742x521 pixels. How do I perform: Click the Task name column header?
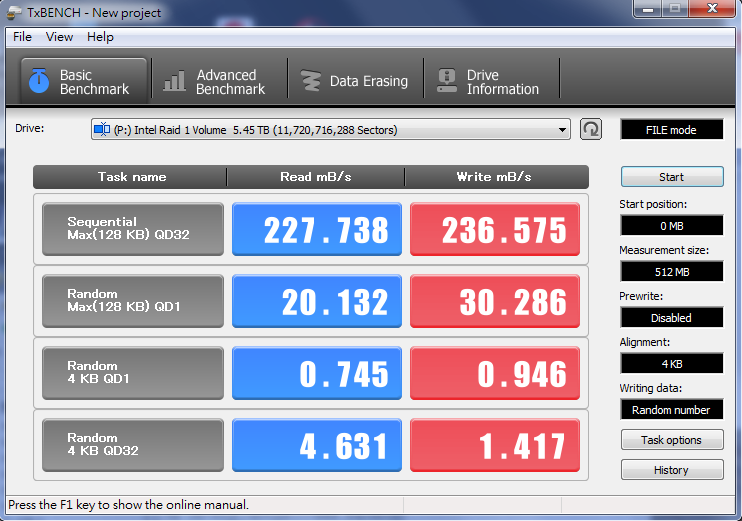(132, 177)
